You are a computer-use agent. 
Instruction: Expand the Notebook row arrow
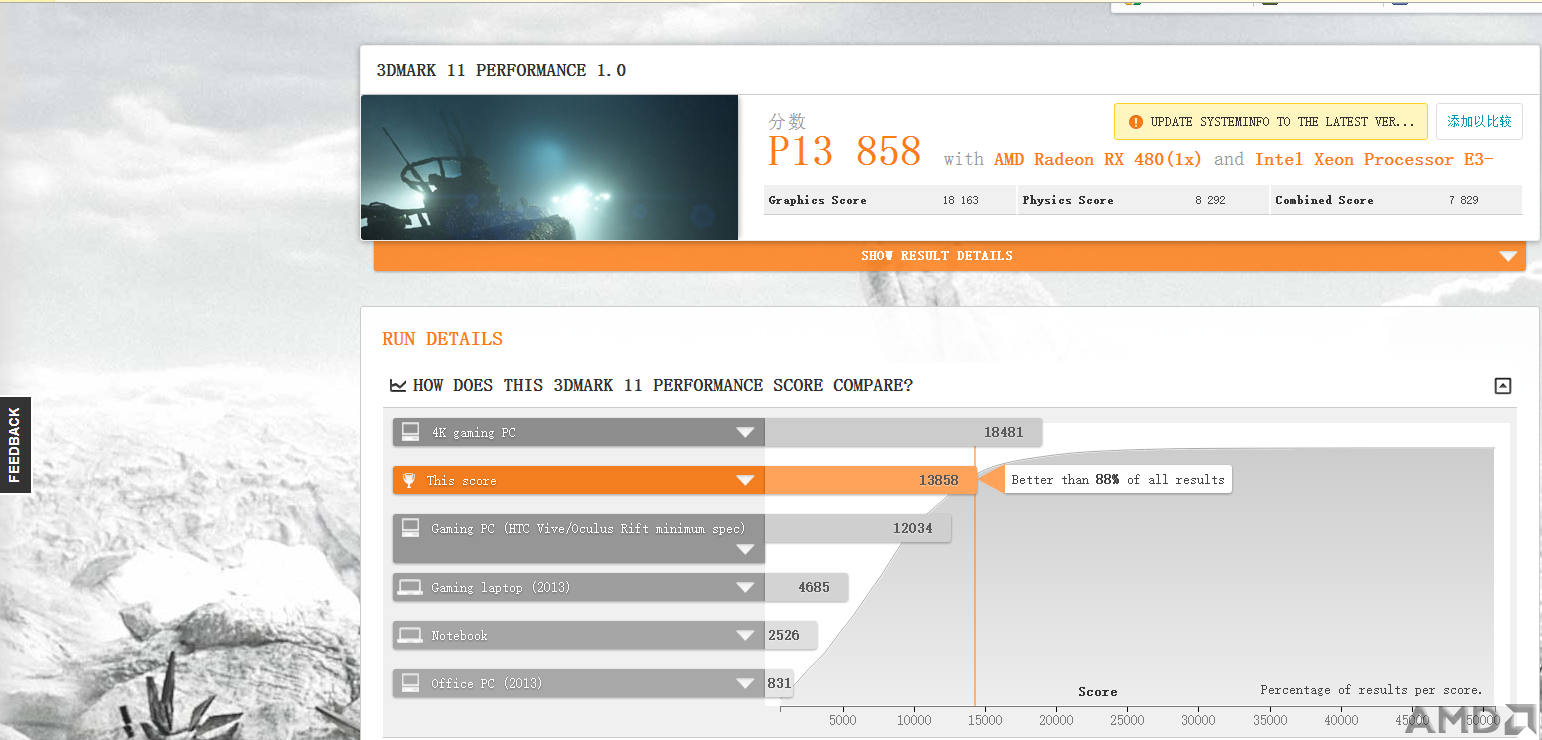745,636
